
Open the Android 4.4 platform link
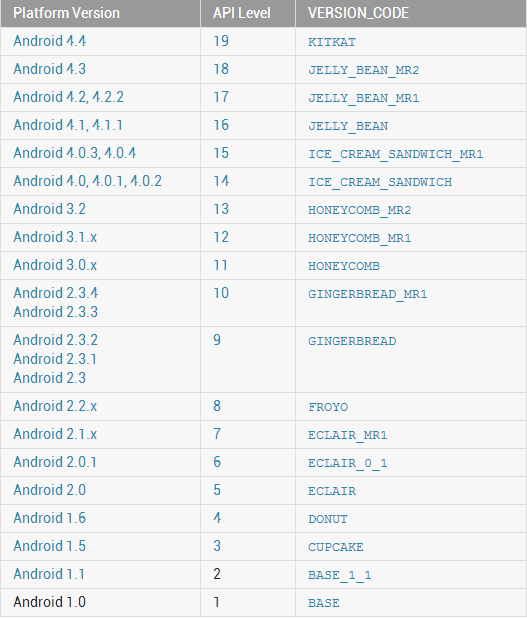50,41
